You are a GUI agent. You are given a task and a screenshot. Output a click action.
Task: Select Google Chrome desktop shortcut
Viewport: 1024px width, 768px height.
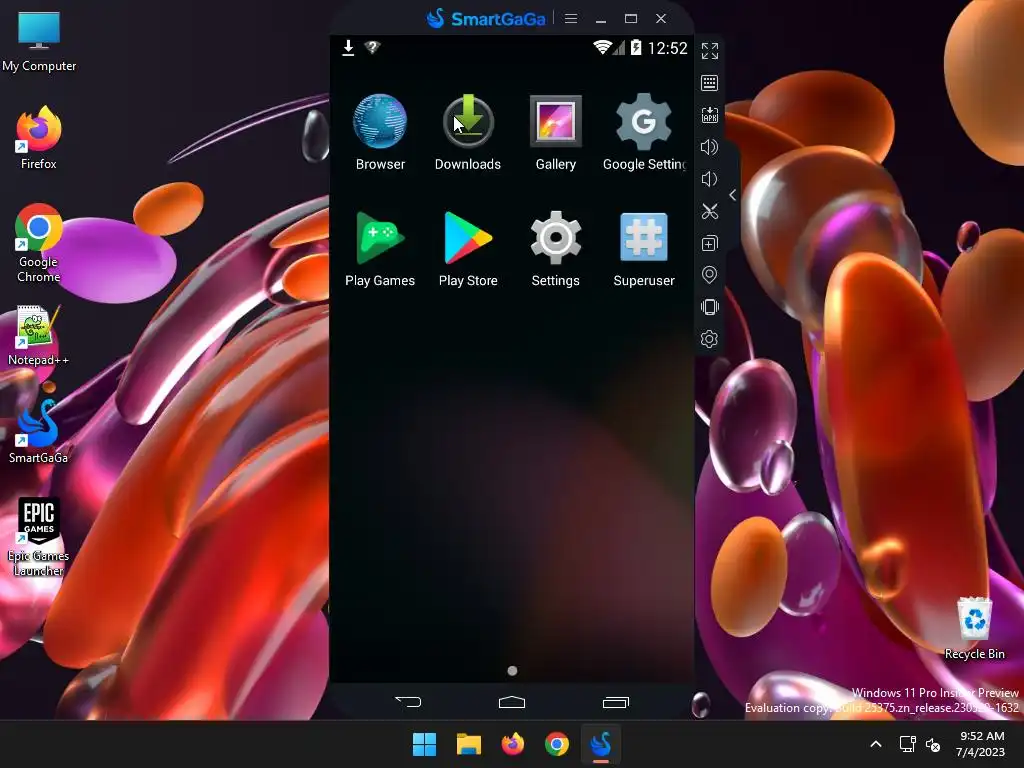[39, 244]
